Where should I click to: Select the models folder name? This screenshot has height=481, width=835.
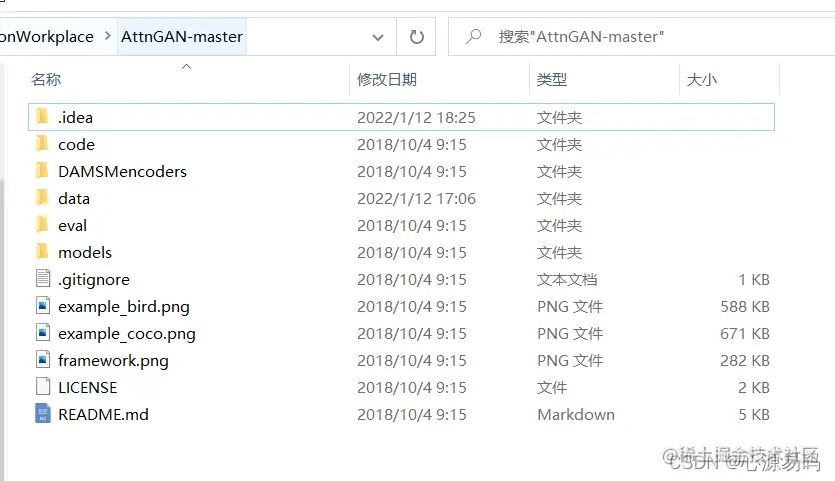(x=85, y=252)
